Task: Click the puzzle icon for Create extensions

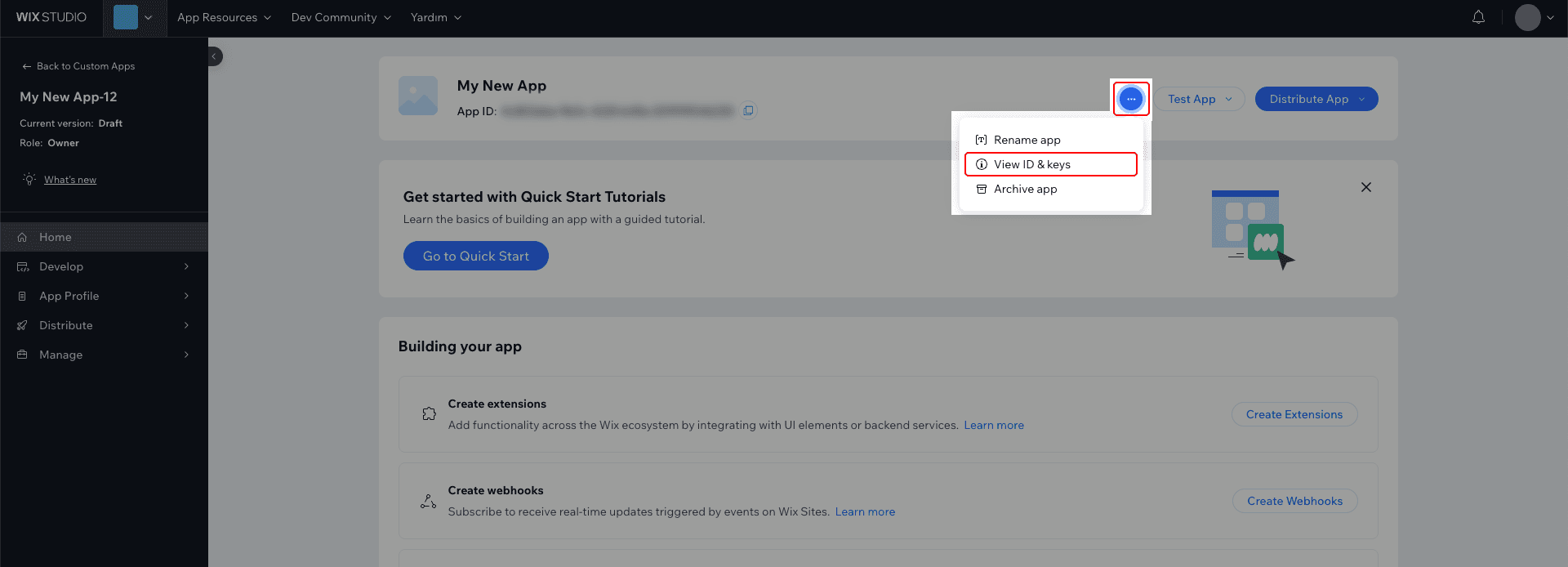Action: pyautogui.click(x=429, y=414)
